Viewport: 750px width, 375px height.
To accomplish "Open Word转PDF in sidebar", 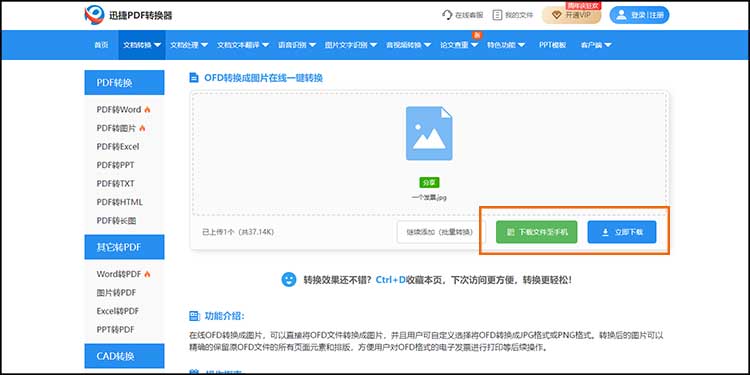I will pyautogui.click(x=119, y=274).
